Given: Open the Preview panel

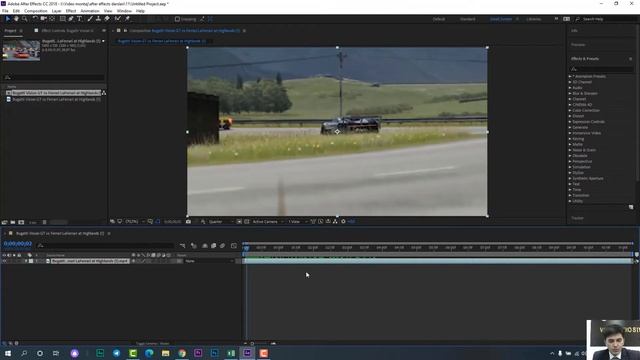Looking at the screenshot, I should pyautogui.click(x=578, y=44).
